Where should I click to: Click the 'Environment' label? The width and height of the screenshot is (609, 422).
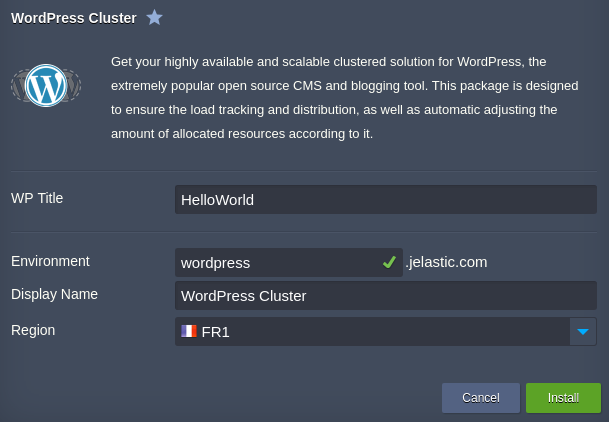[x=50, y=261]
